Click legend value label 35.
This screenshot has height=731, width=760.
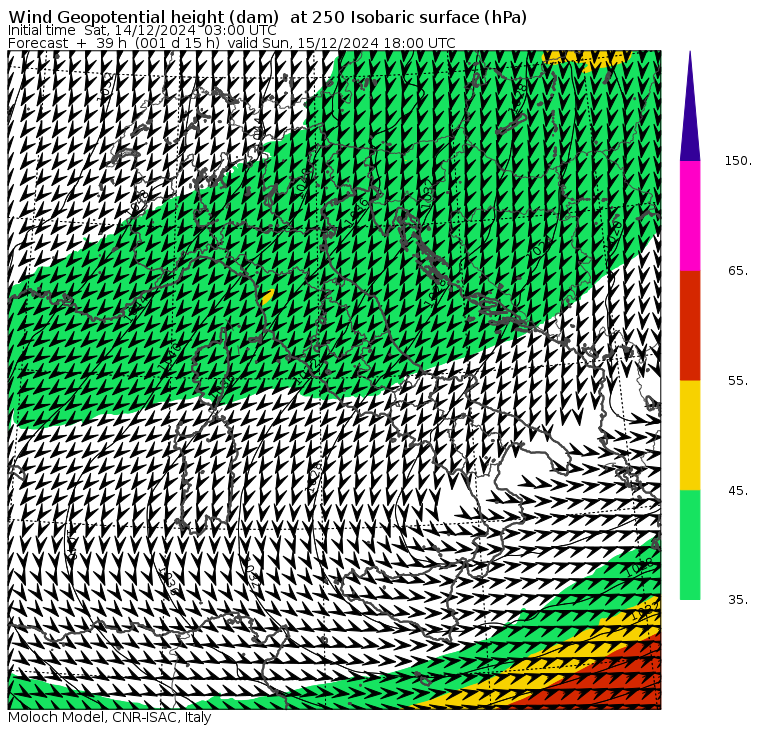tap(738, 600)
